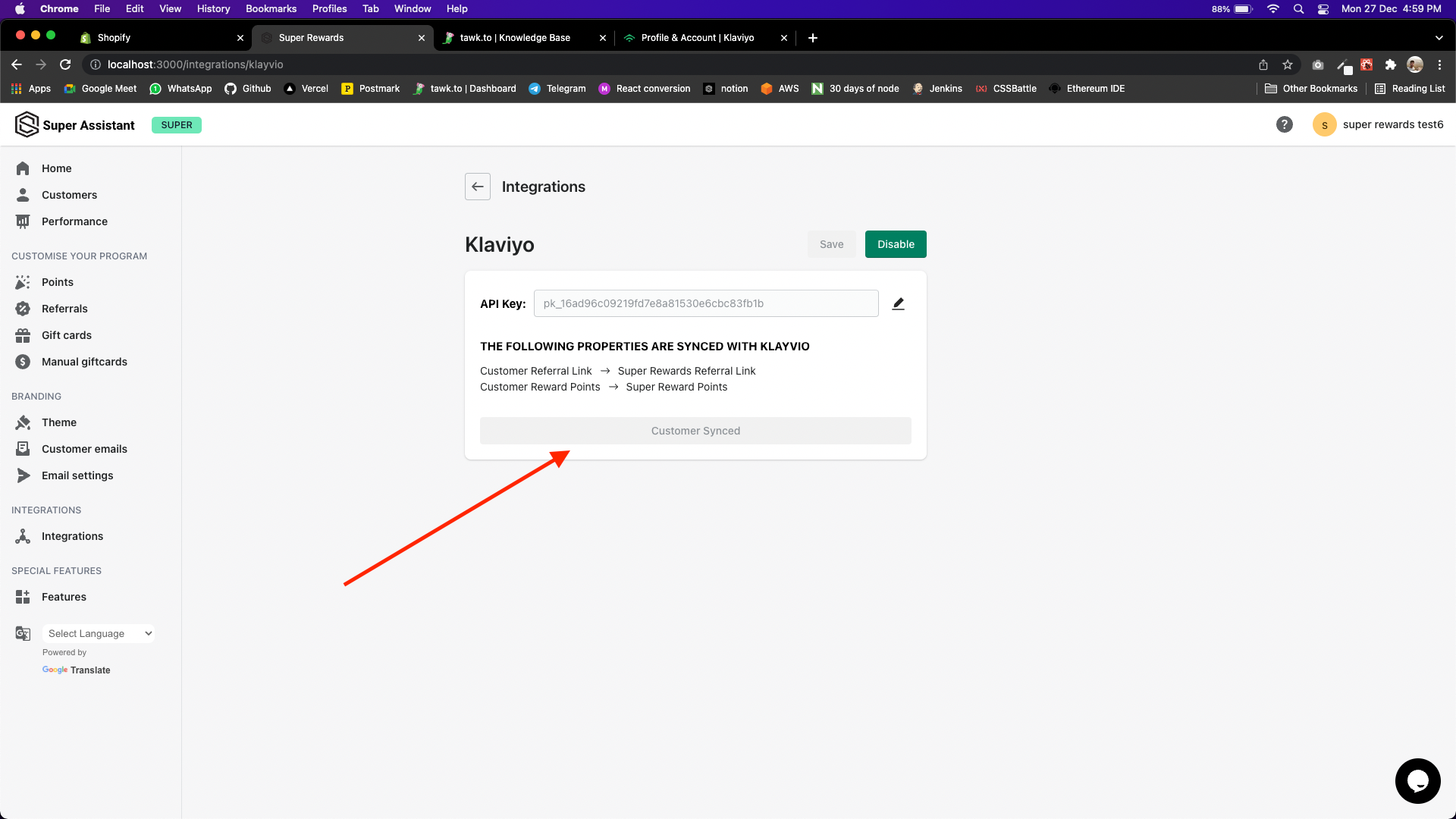The image size is (1456, 819).
Task: Click the API Key input field
Action: coord(705,303)
